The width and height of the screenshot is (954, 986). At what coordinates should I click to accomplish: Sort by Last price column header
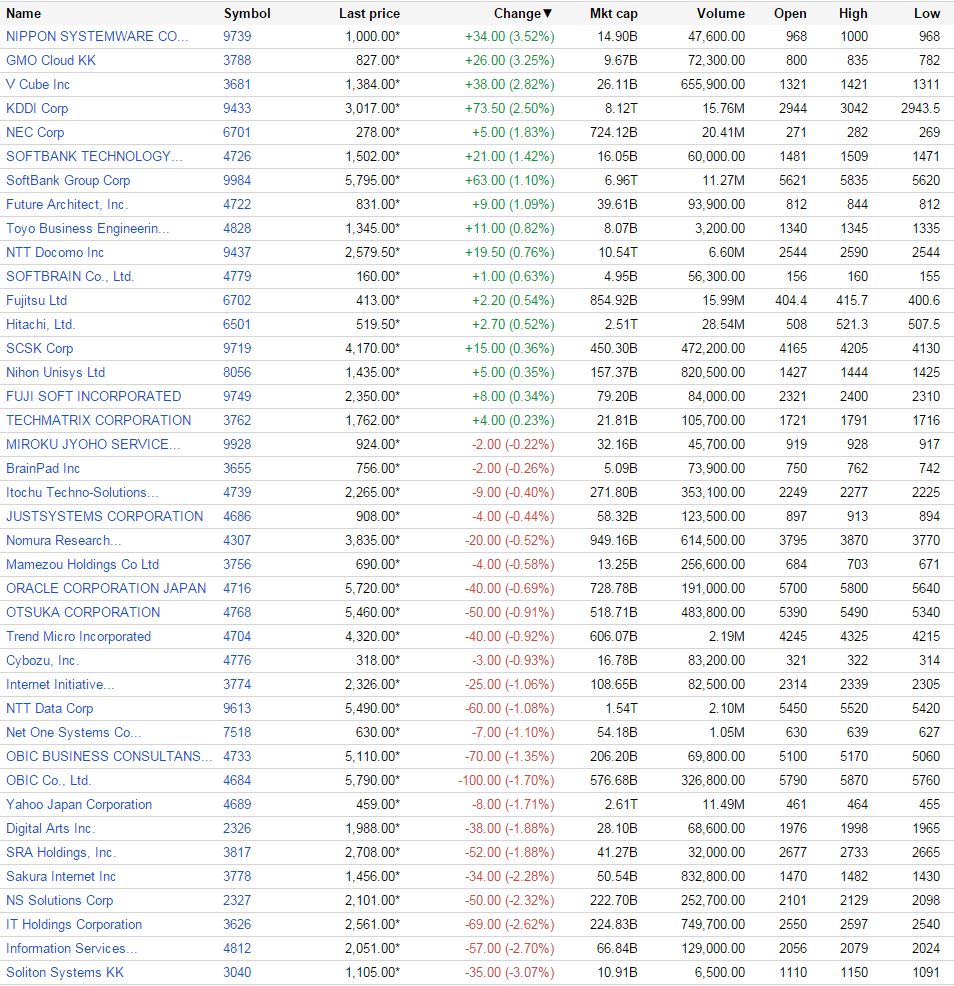click(369, 13)
